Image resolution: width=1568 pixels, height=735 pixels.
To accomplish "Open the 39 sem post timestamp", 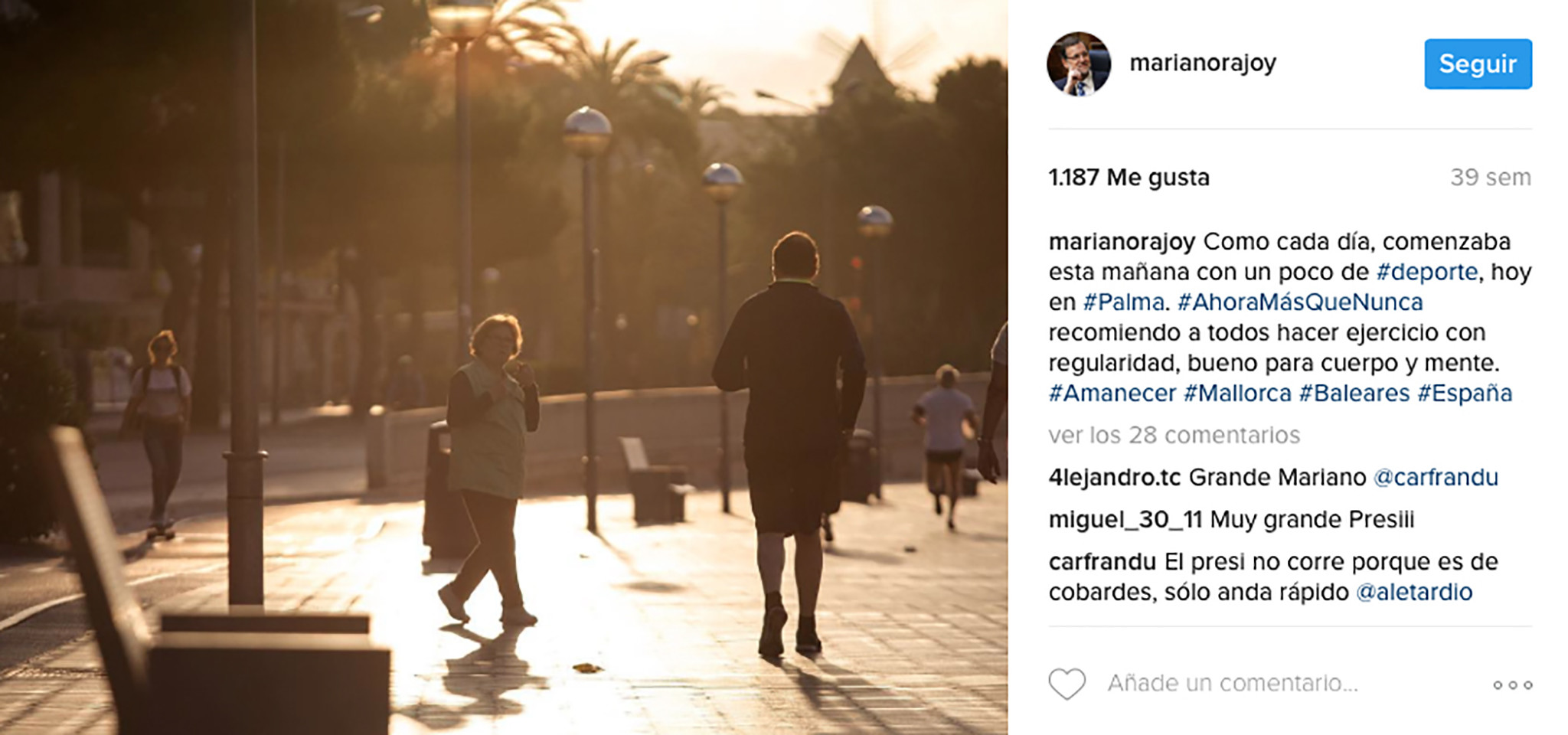I will pos(1490,178).
